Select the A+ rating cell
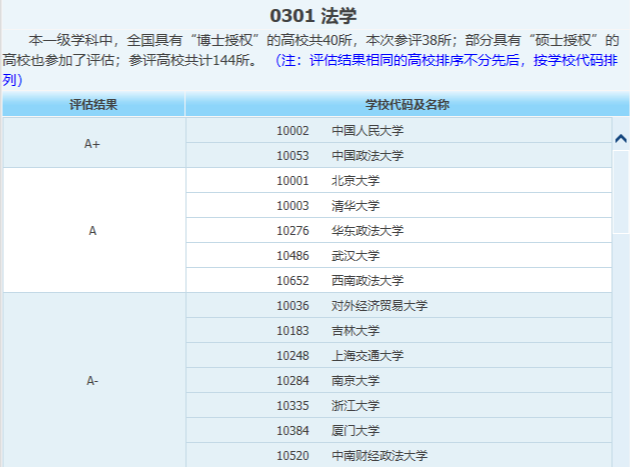Viewport: 630px width, 467px height. click(93, 143)
